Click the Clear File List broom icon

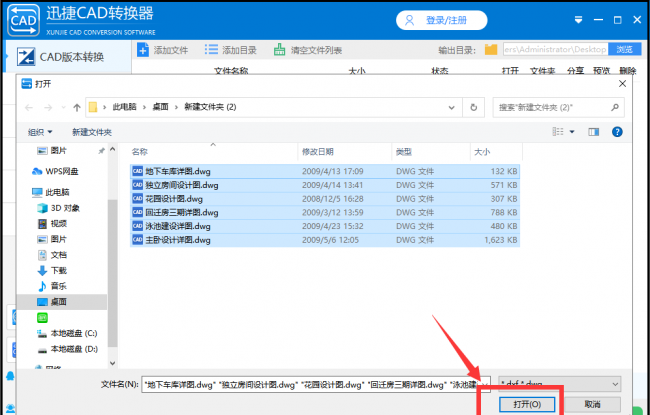280,50
